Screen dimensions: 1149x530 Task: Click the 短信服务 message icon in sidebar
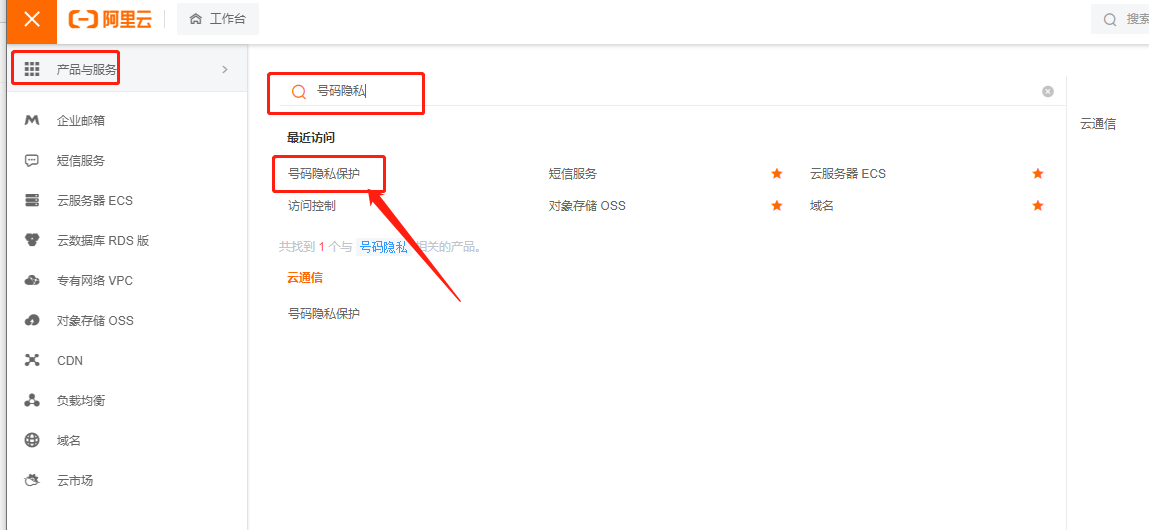coord(32,161)
